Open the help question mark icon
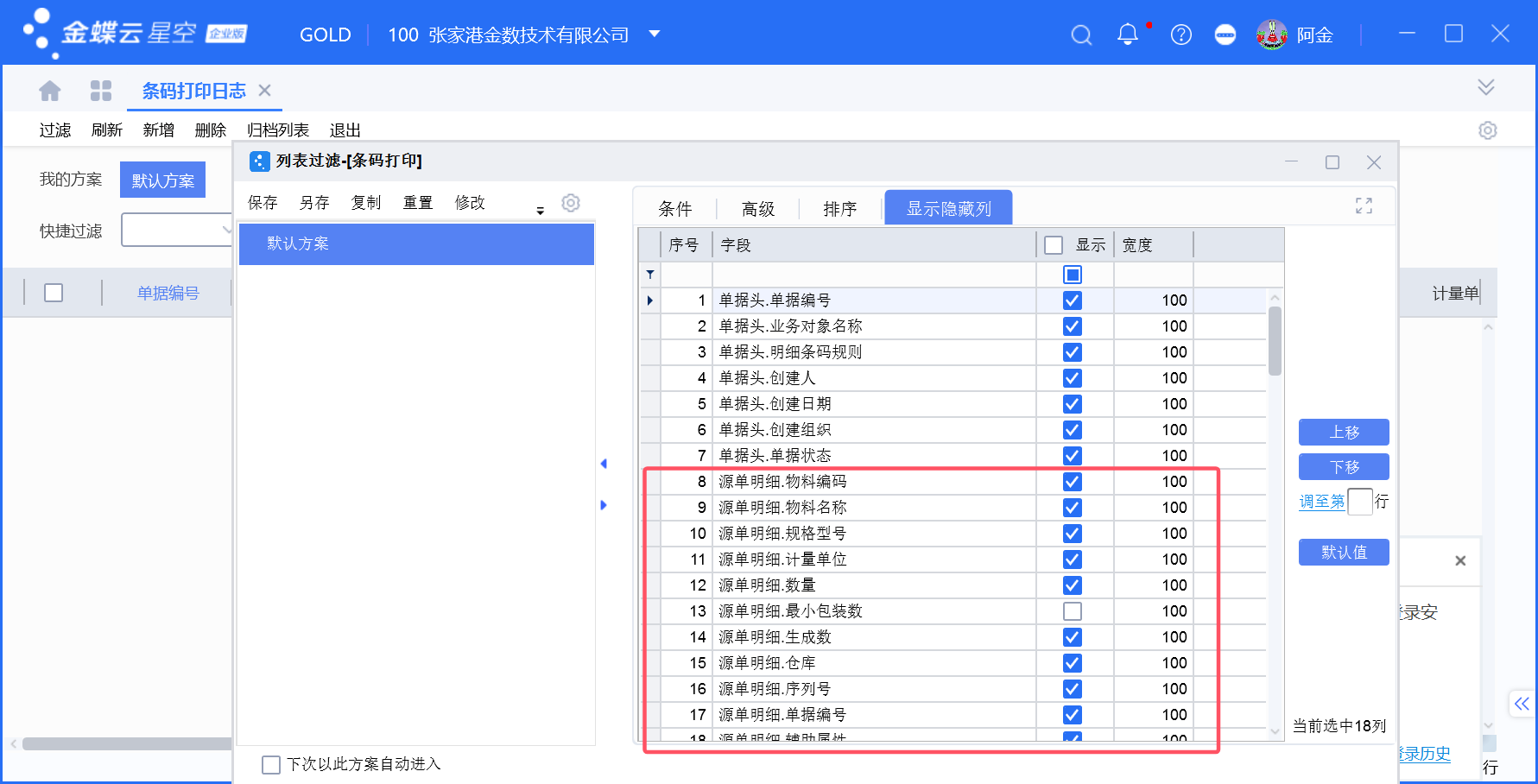The height and width of the screenshot is (784, 1538). point(1180,35)
